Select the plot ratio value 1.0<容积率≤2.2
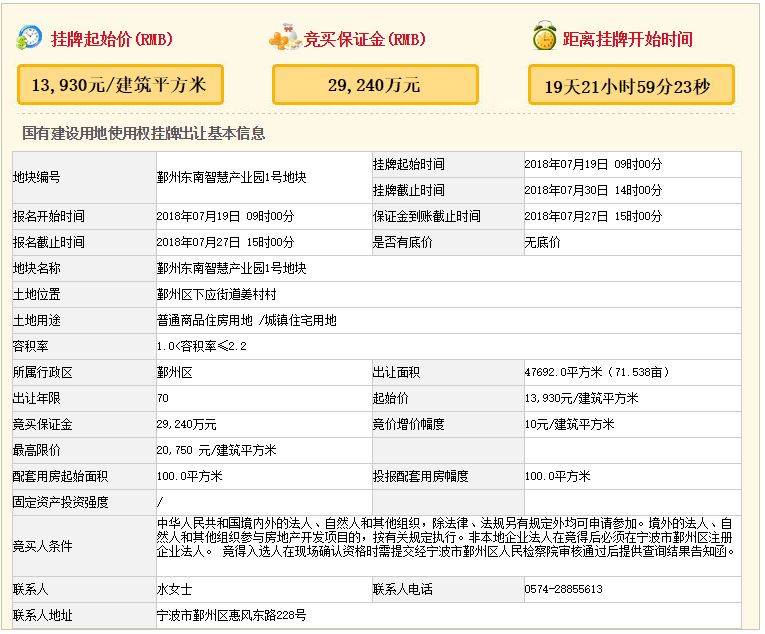The image size is (765, 634). point(201,346)
